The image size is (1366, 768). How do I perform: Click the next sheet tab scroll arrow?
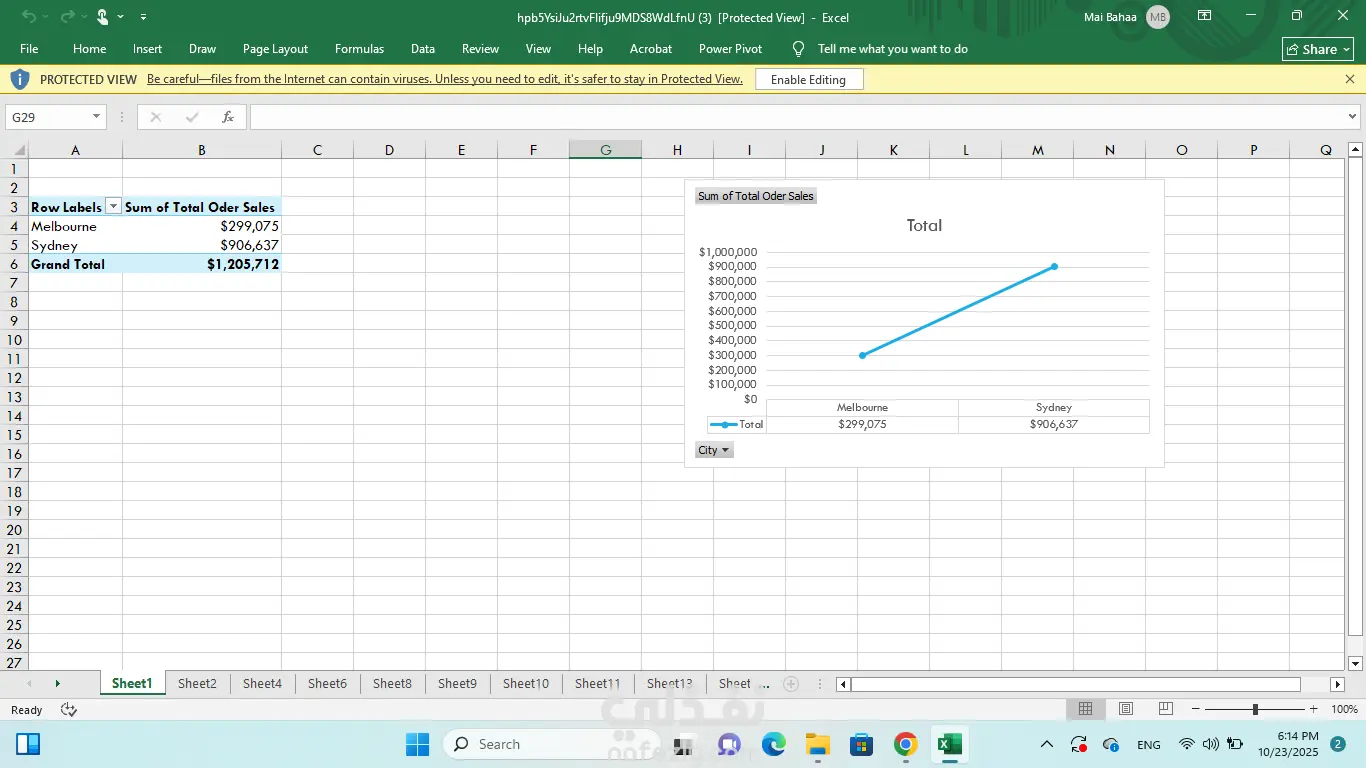57,684
